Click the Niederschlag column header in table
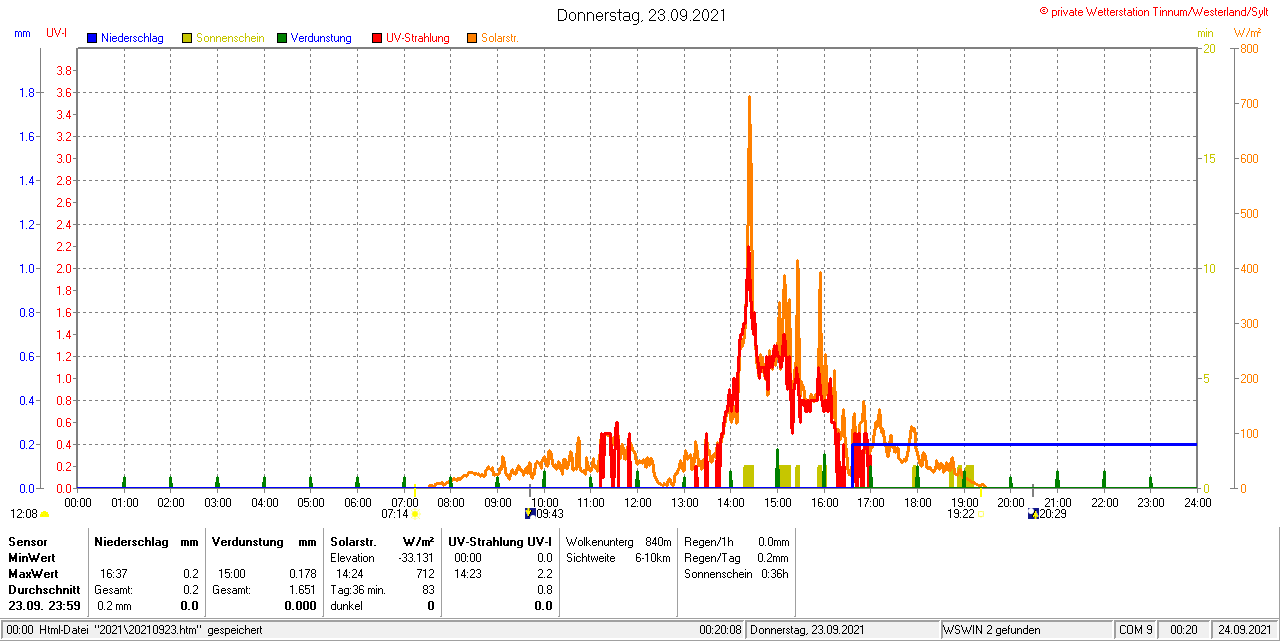The height and width of the screenshot is (641, 1280). click(130, 541)
